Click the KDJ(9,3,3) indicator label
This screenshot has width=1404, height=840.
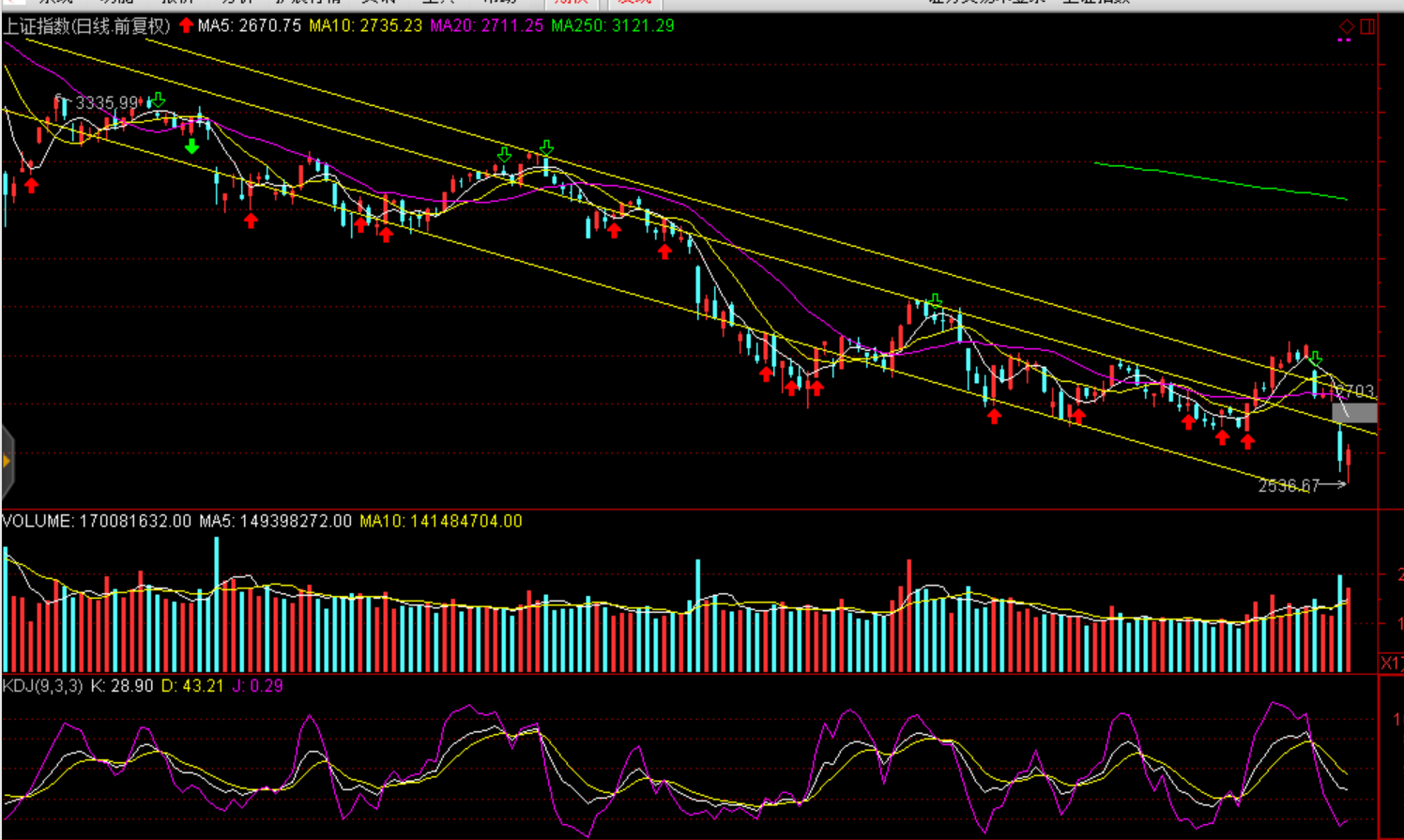42,686
